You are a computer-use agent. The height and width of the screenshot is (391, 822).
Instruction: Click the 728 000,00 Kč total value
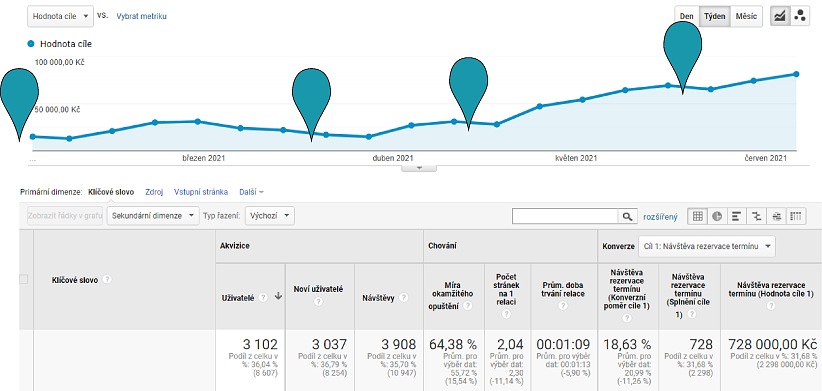click(x=773, y=344)
